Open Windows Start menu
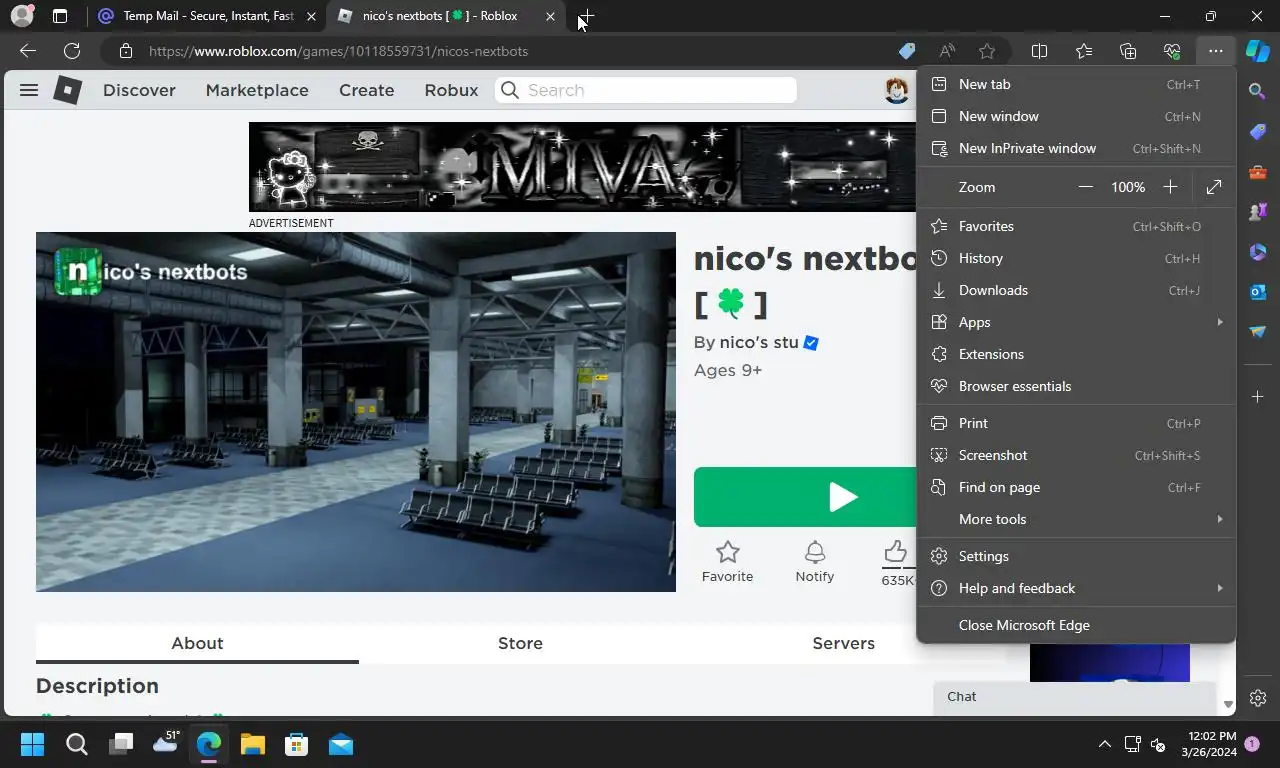Image resolution: width=1280 pixels, height=768 pixels. (32, 744)
